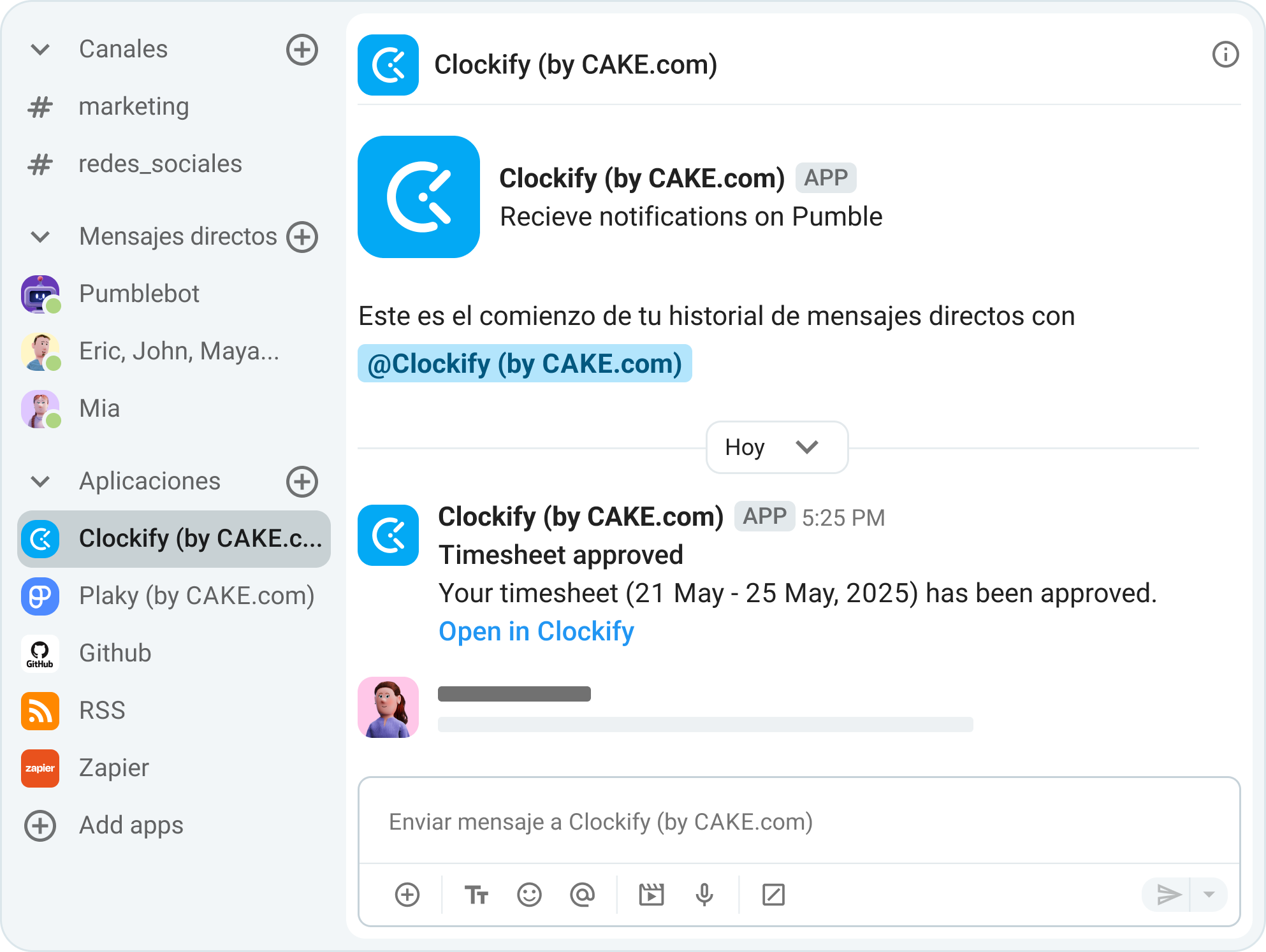Select the Github app in the sidebar
The image size is (1266, 952).
coord(115,653)
